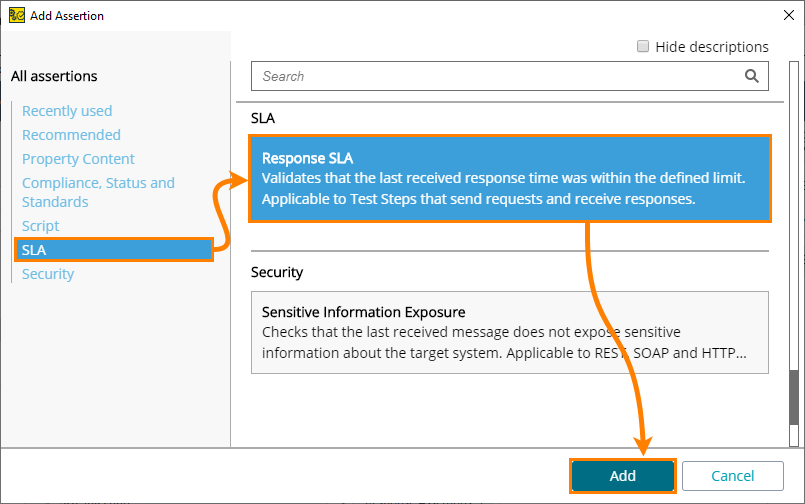Select the SLA category
The height and width of the screenshot is (504, 805).
click(113, 250)
